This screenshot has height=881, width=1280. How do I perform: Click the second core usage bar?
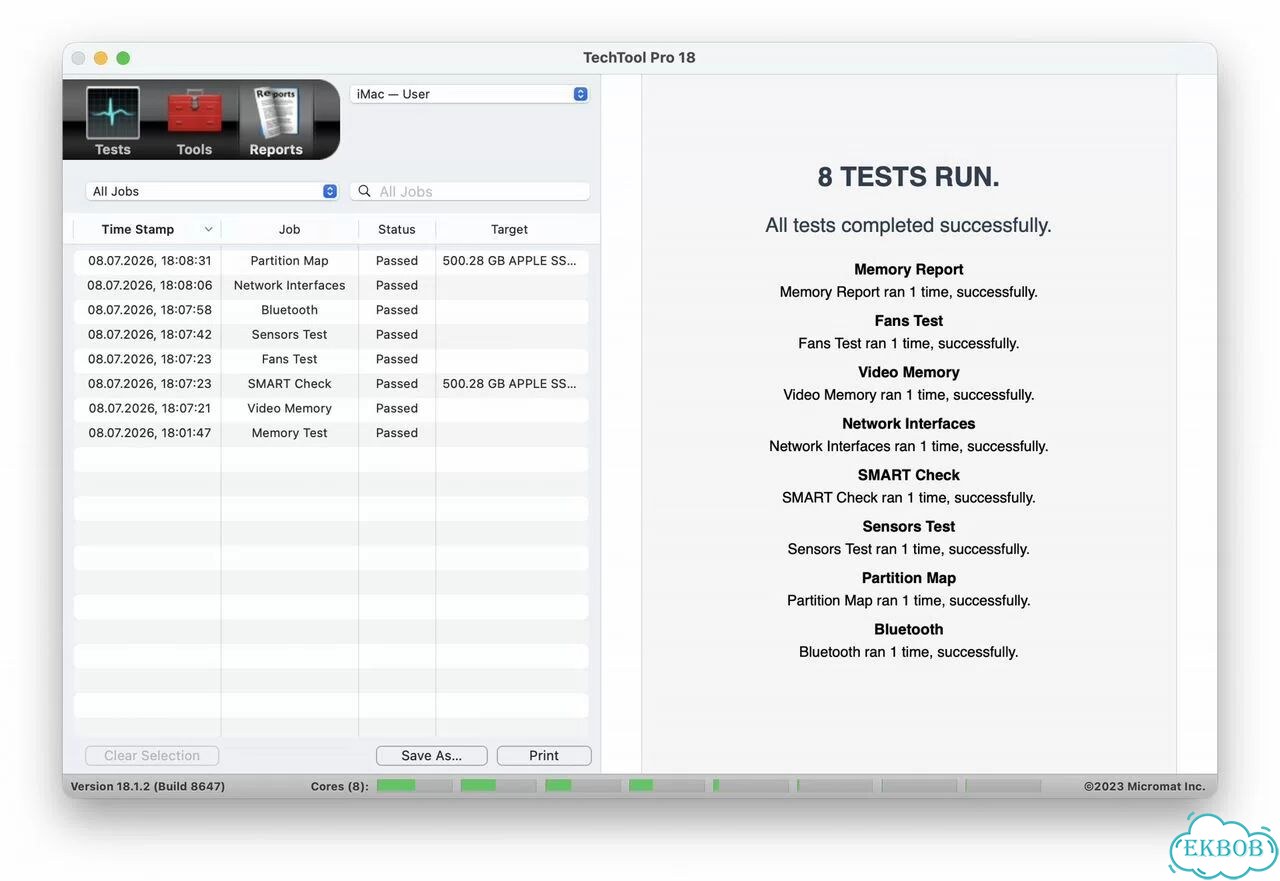click(498, 786)
